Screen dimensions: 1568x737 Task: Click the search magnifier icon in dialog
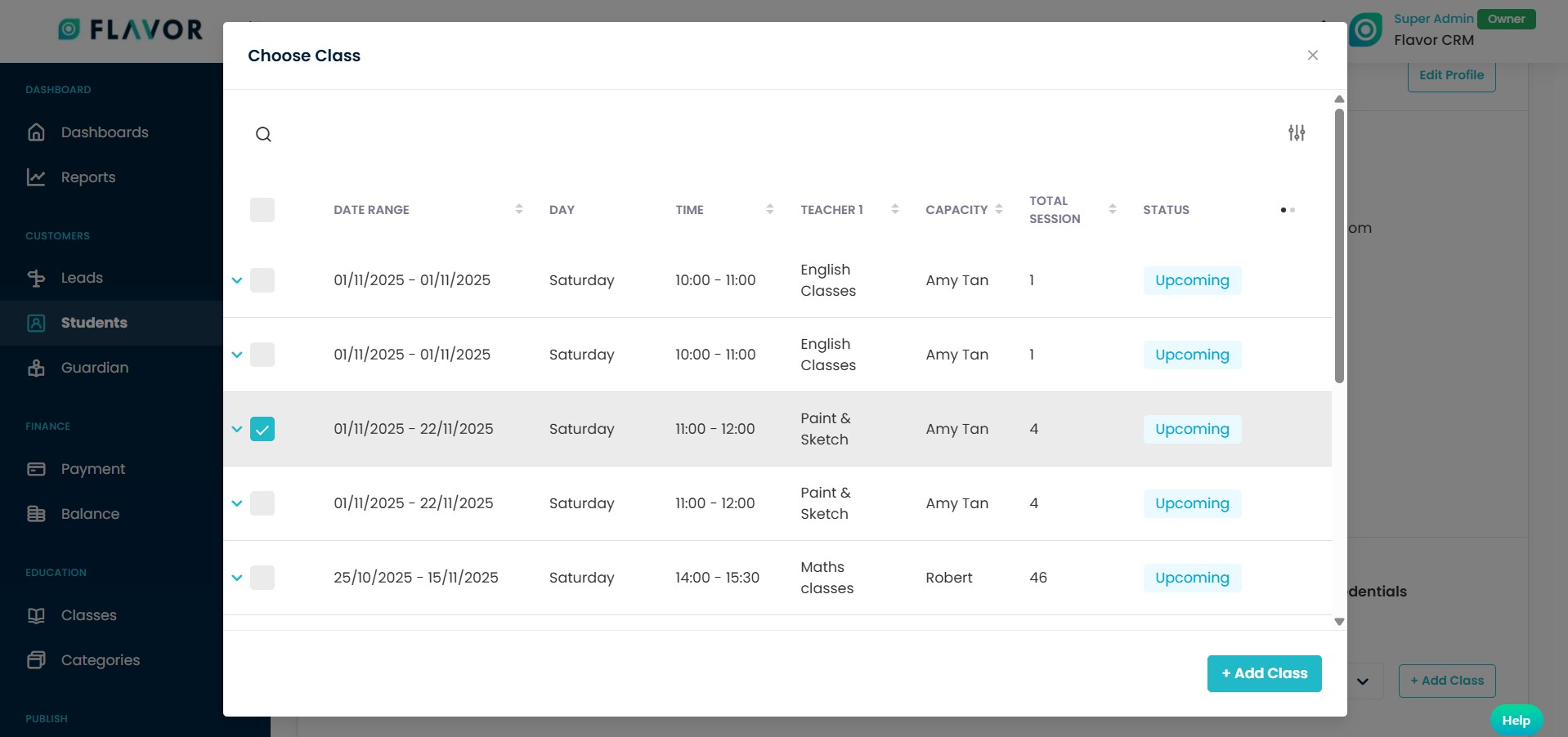tap(263, 135)
